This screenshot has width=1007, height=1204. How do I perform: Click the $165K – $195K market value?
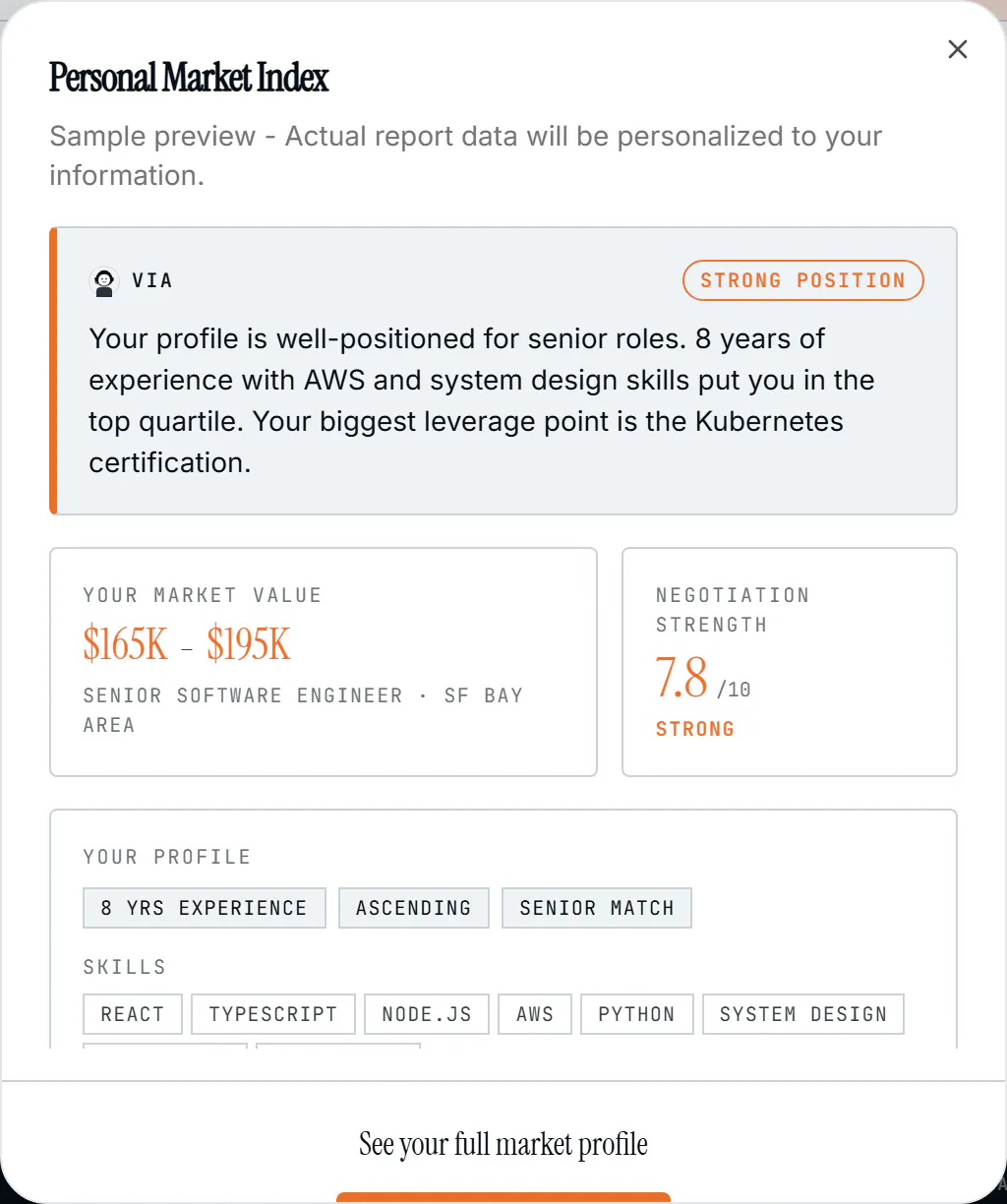pos(187,644)
